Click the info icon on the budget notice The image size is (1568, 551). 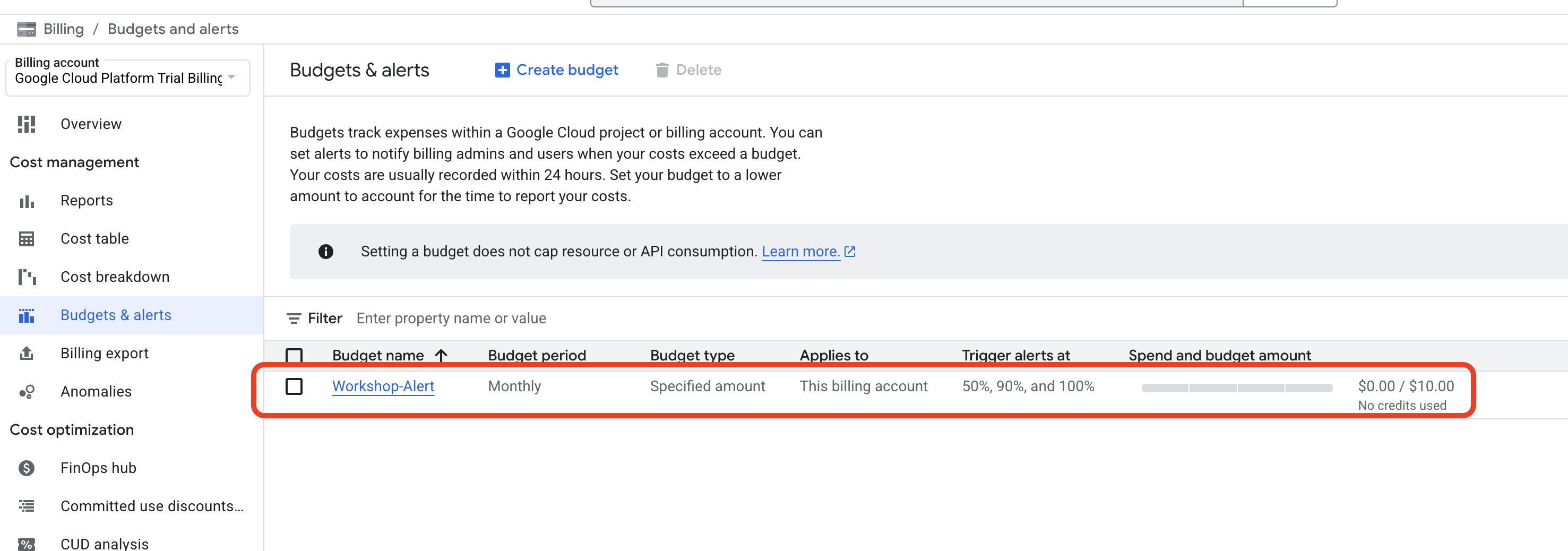(326, 252)
